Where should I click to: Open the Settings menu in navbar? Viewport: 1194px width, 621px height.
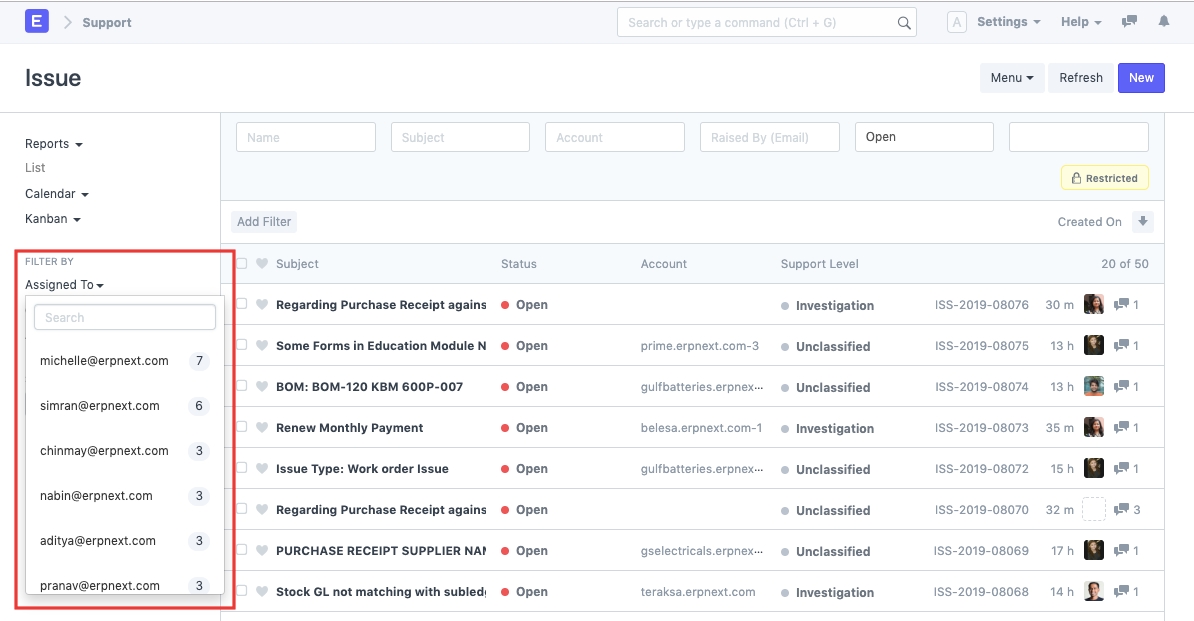pyautogui.click(x=1007, y=22)
